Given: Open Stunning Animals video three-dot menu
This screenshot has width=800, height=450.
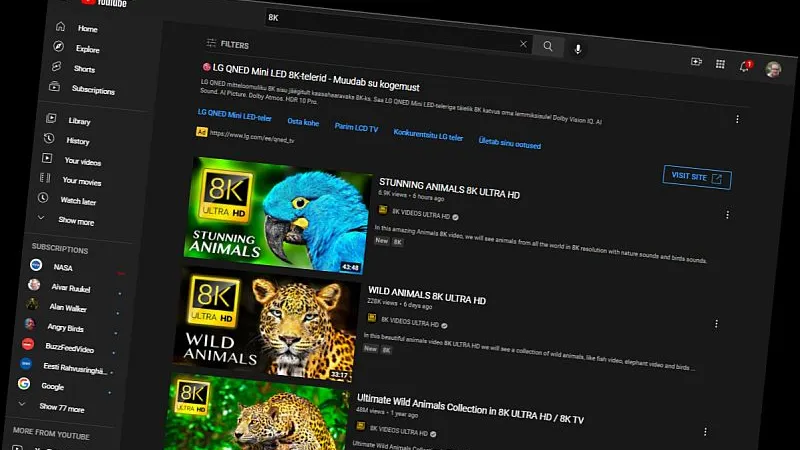Looking at the screenshot, I should (x=727, y=215).
